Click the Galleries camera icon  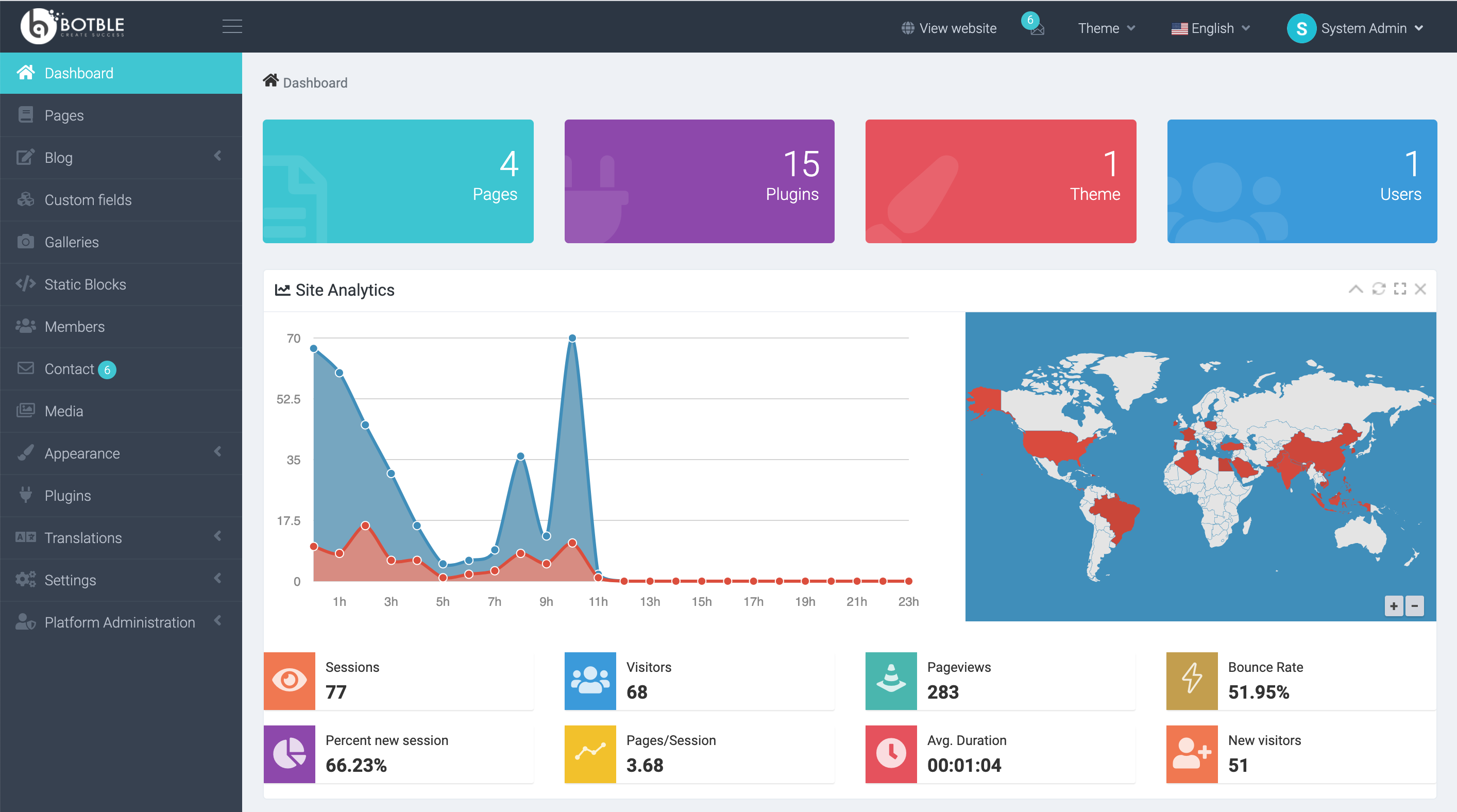coord(25,242)
